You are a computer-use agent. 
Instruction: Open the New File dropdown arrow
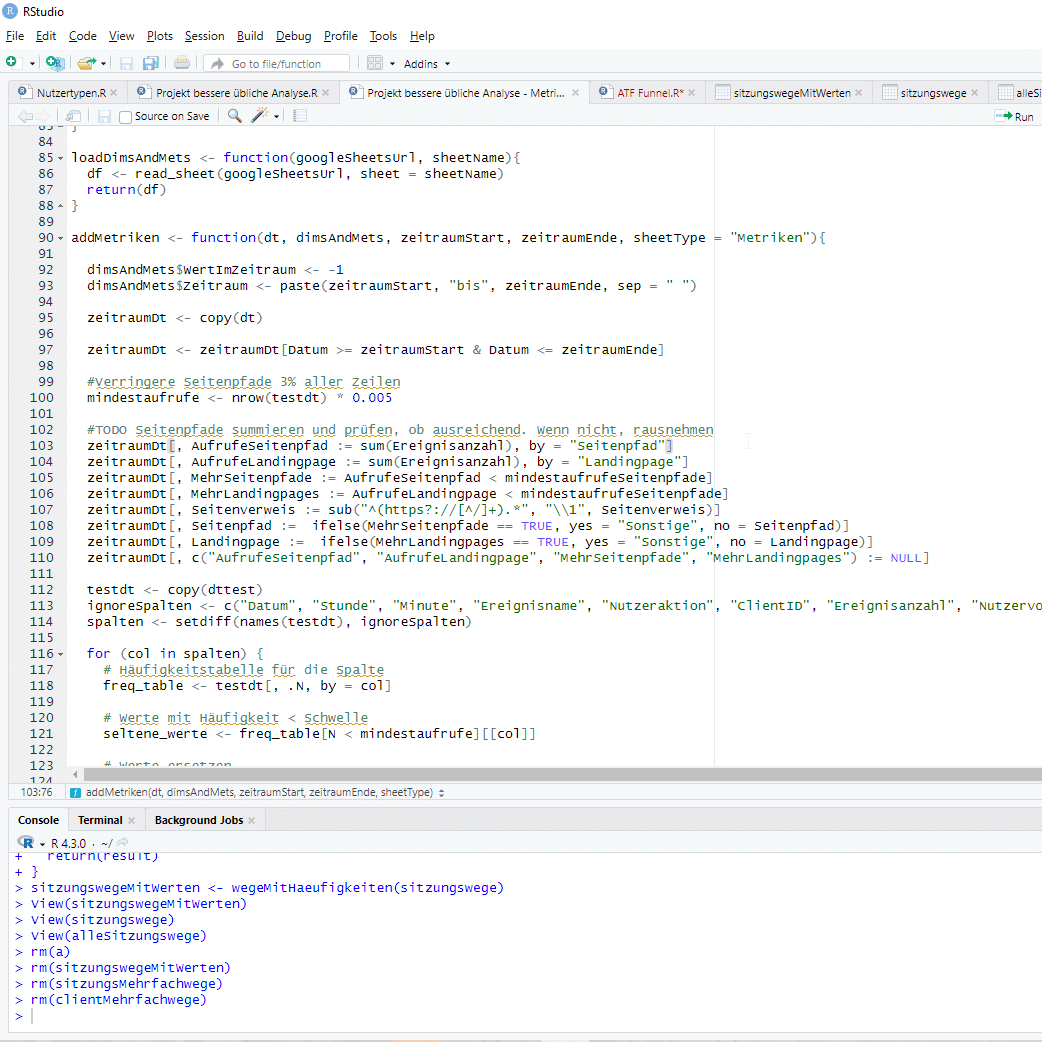32,64
